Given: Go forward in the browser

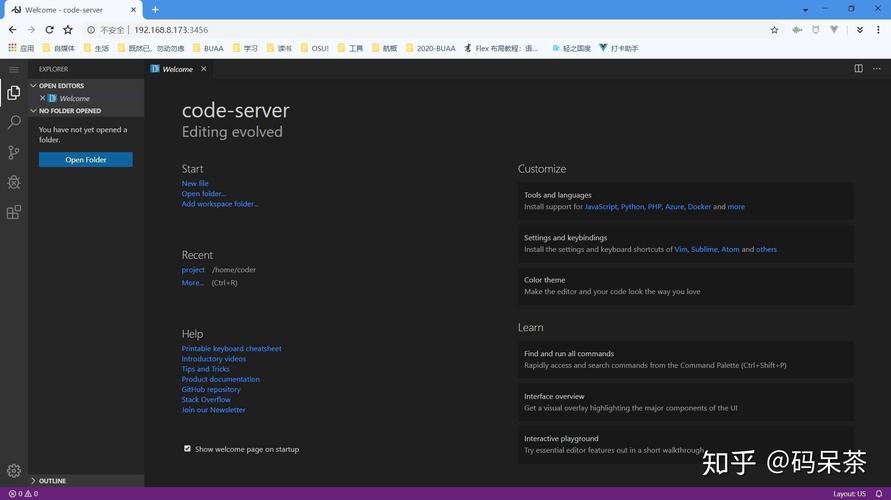Looking at the screenshot, I should click(31, 30).
